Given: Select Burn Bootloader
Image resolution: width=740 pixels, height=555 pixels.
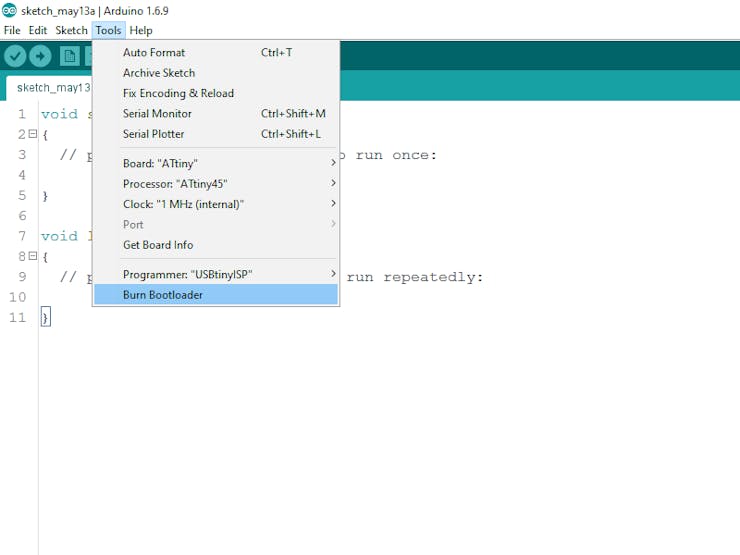Looking at the screenshot, I should coord(216,294).
